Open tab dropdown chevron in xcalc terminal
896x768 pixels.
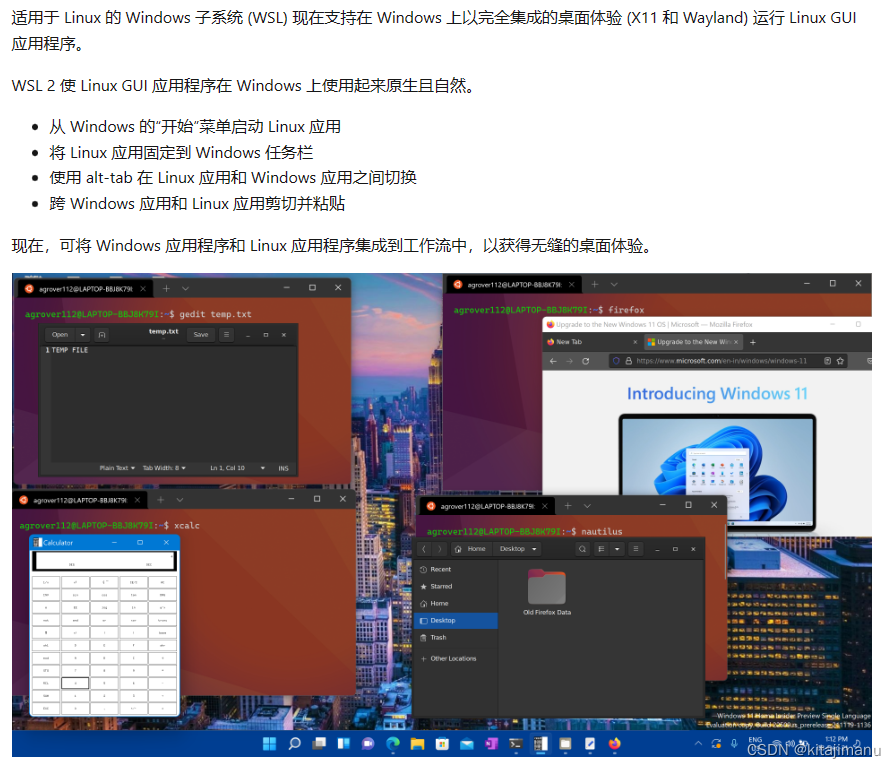pyautogui.click(x=179, y=500)
